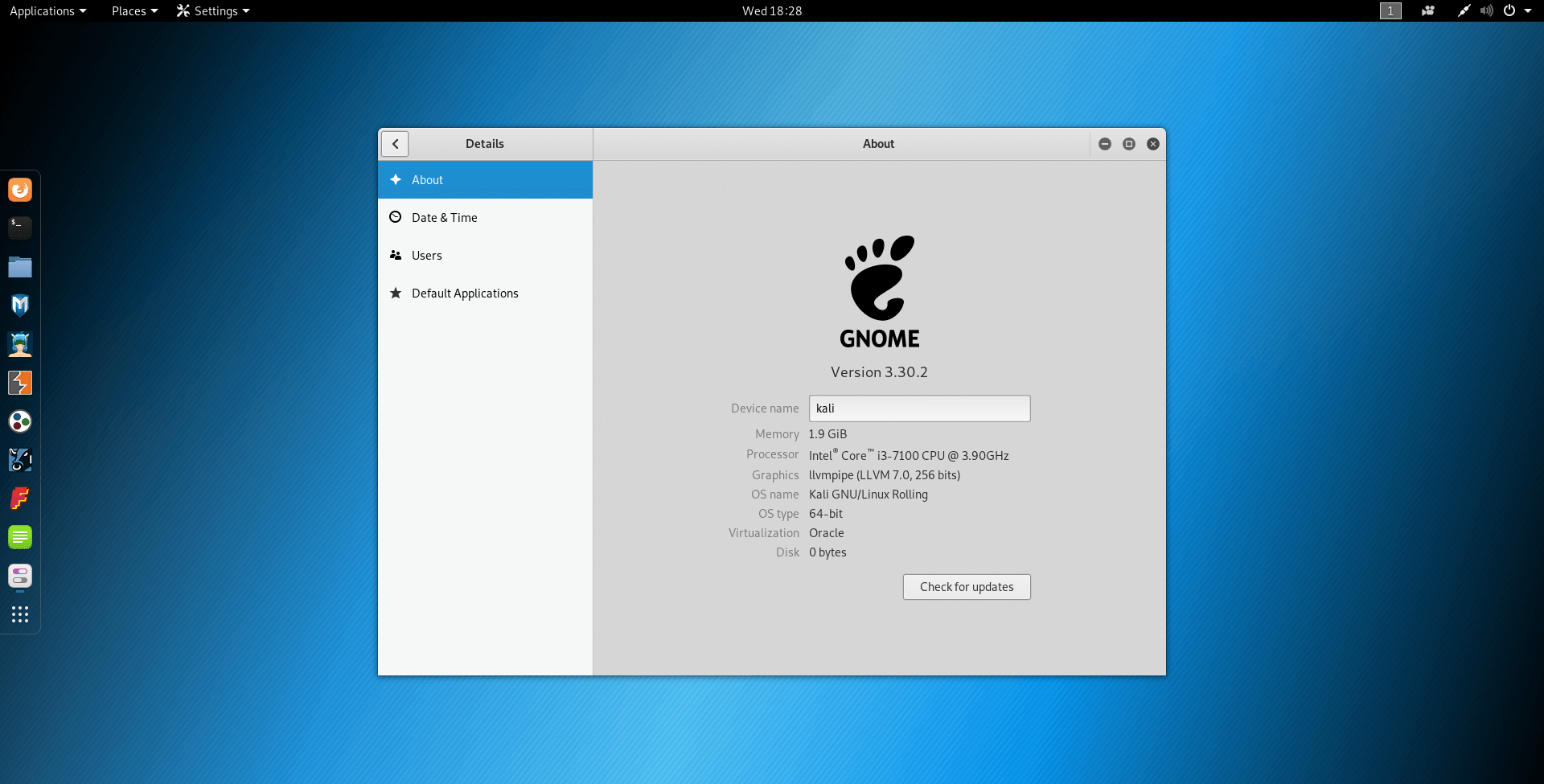Screen dimensions: 1544x784
Task: Click the 1.9 GiB memory value
Action: [x=827, y=434]
